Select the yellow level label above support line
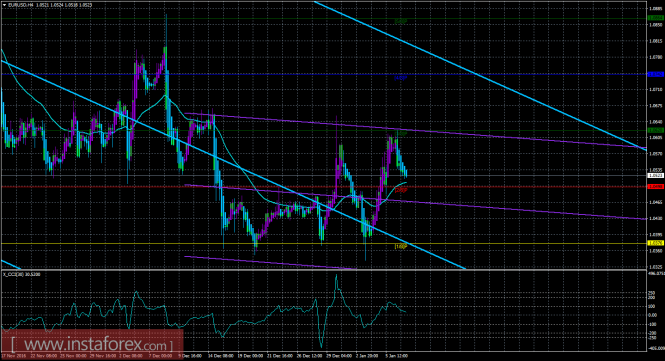Viewport: 665px width, 361px height. pyautogui.click(x=400, y=246)
